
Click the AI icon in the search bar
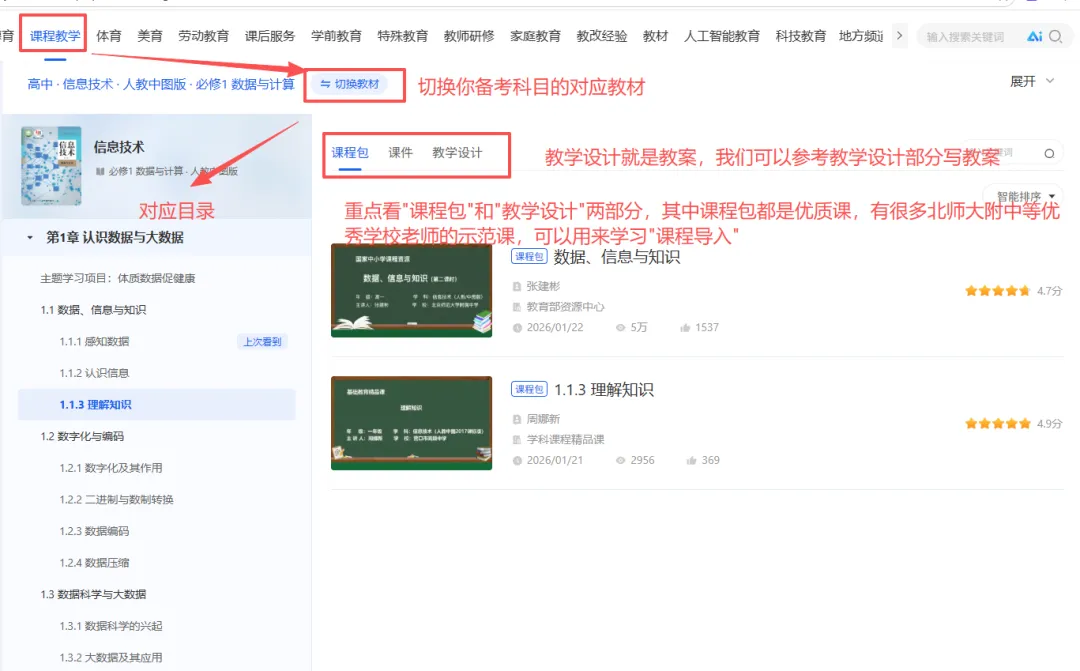tap(1035, 35)
